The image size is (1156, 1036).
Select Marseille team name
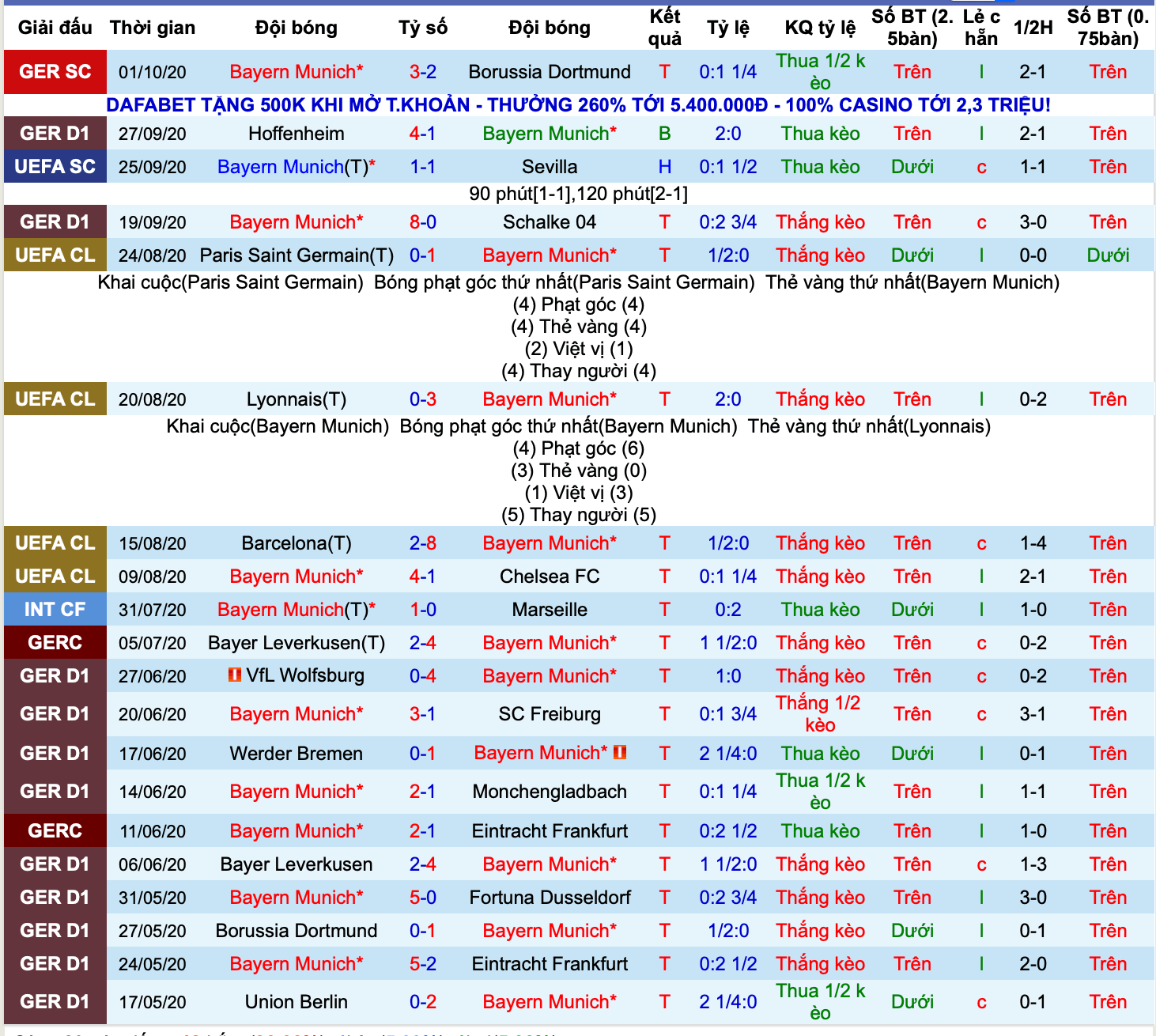pyautogui.click(x=550, y=610)
